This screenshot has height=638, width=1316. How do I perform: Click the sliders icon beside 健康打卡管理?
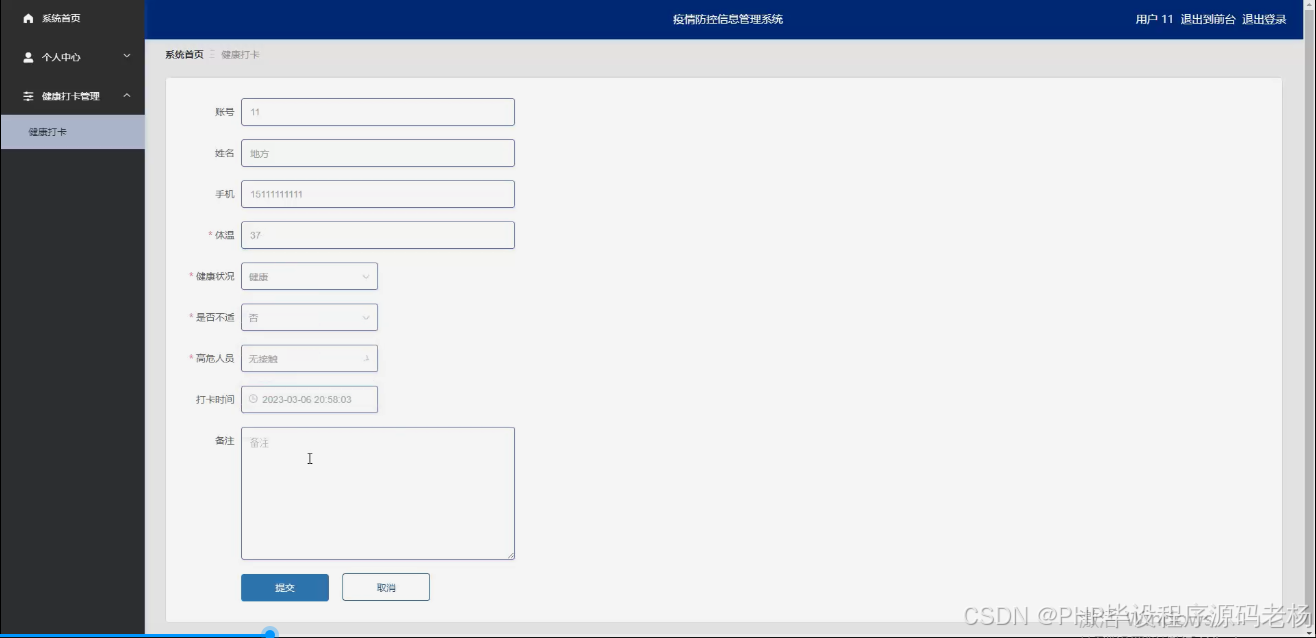tap(28, 96)
